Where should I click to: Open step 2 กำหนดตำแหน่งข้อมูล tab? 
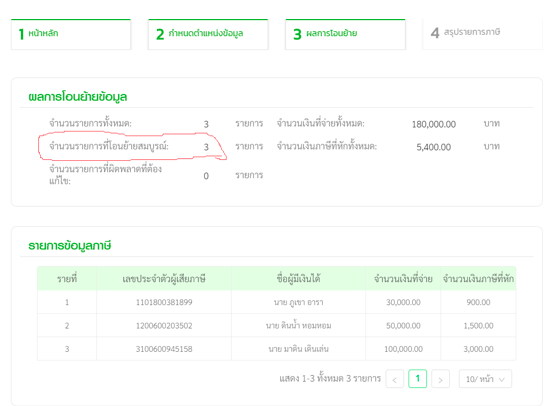[208, 34]
